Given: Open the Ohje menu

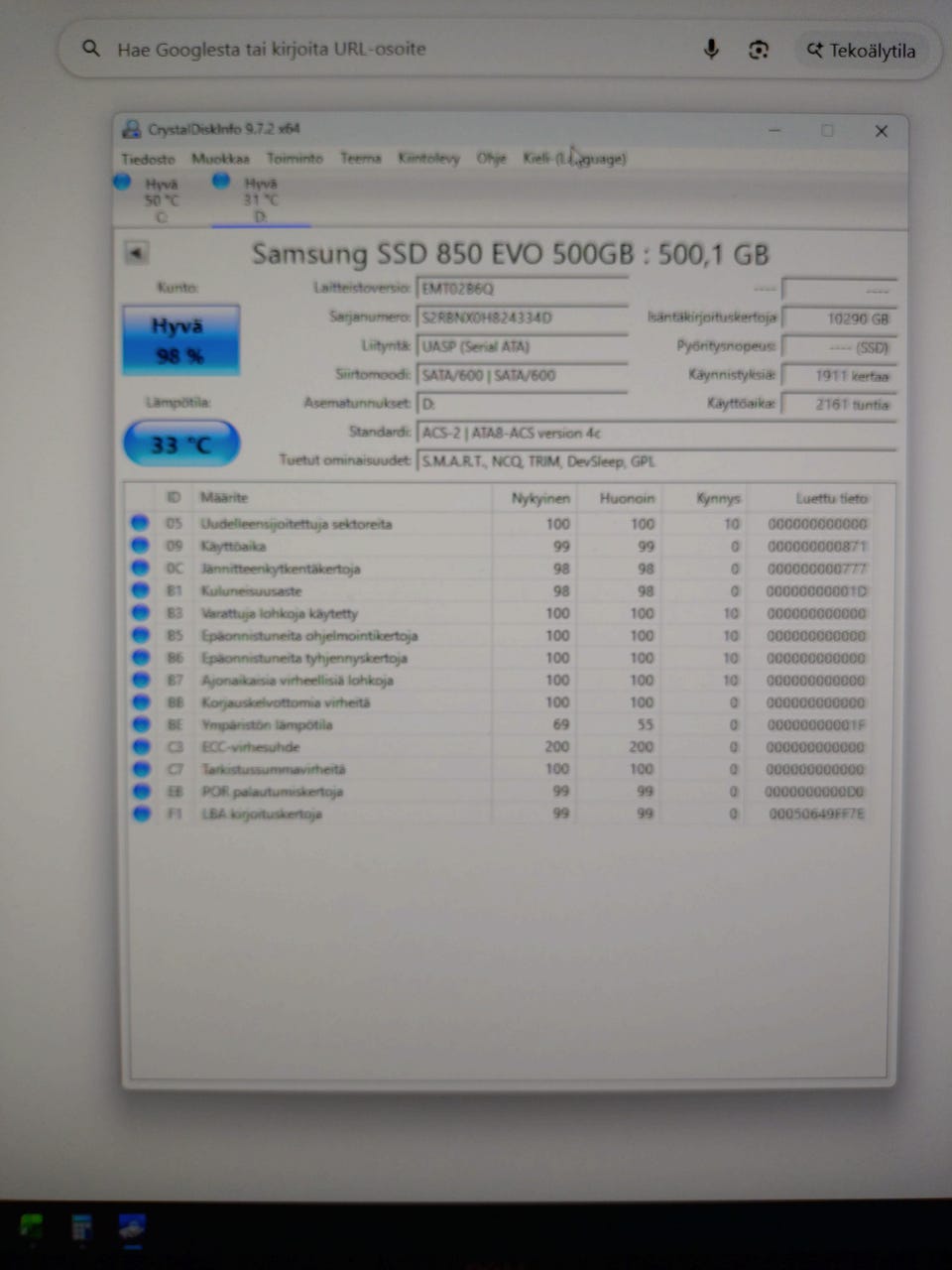Looking at the screenshot, I should click(x=491, y=159).
